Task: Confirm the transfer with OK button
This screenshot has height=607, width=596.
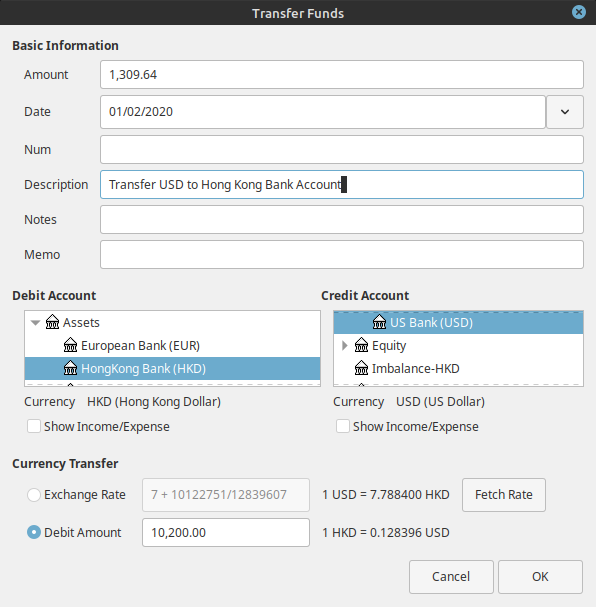Action: [x=540, y=576]
